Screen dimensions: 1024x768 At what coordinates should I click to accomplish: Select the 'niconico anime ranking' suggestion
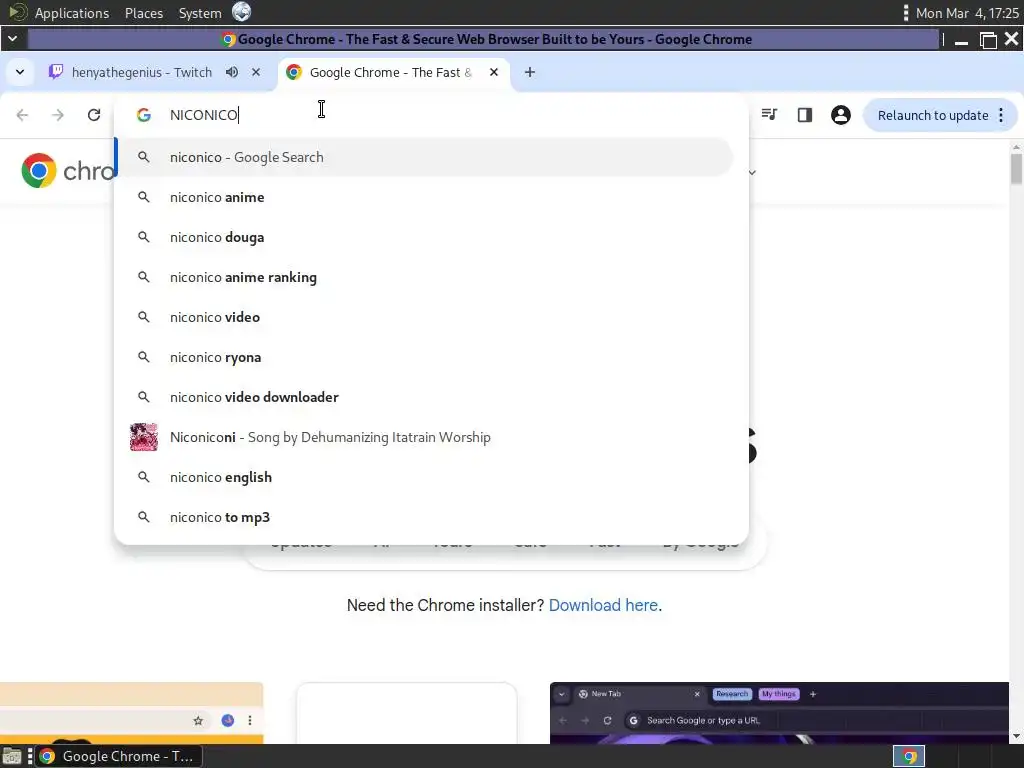[x=424, y=278]
